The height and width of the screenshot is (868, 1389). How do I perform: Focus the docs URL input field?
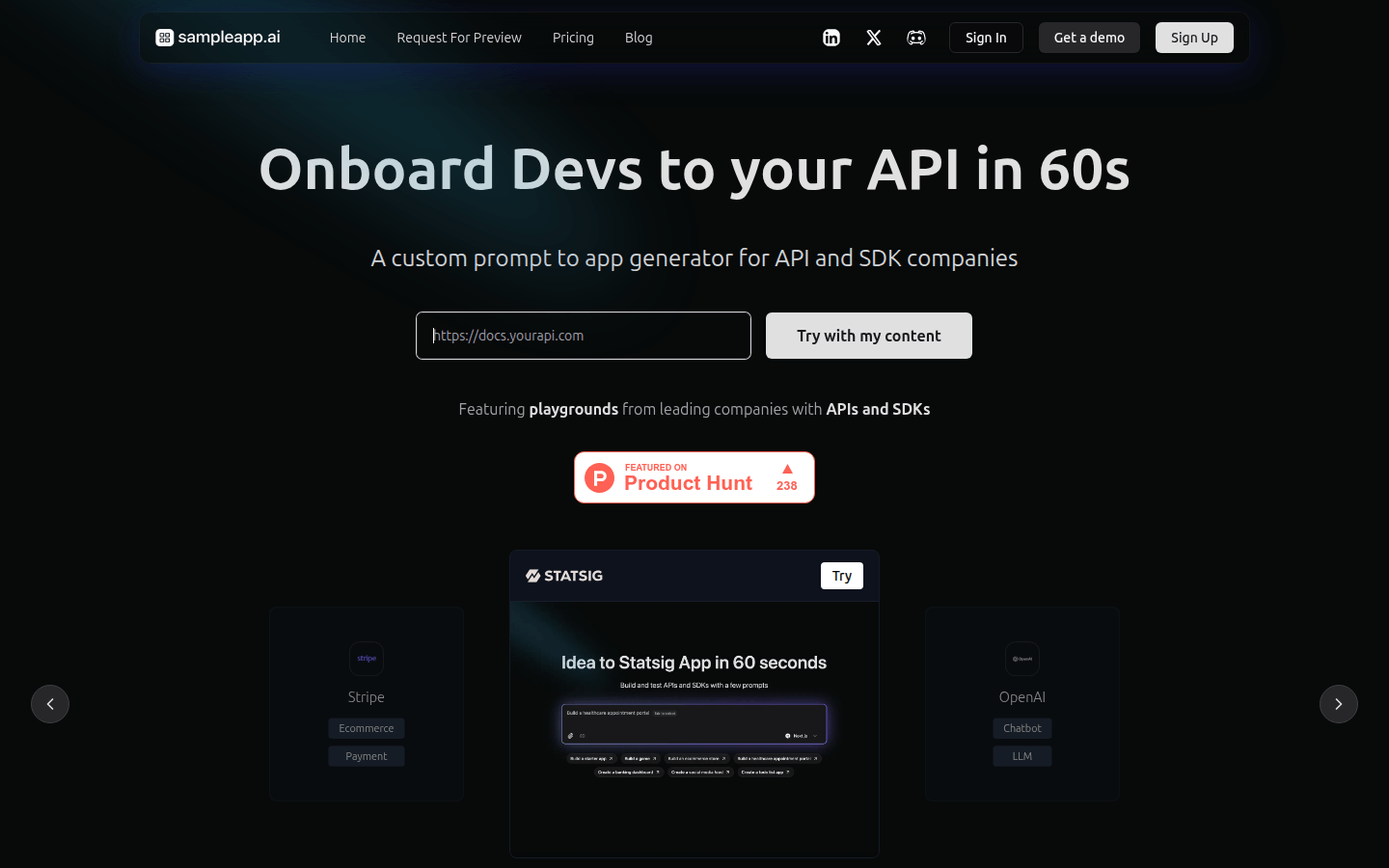pos(584,336)
